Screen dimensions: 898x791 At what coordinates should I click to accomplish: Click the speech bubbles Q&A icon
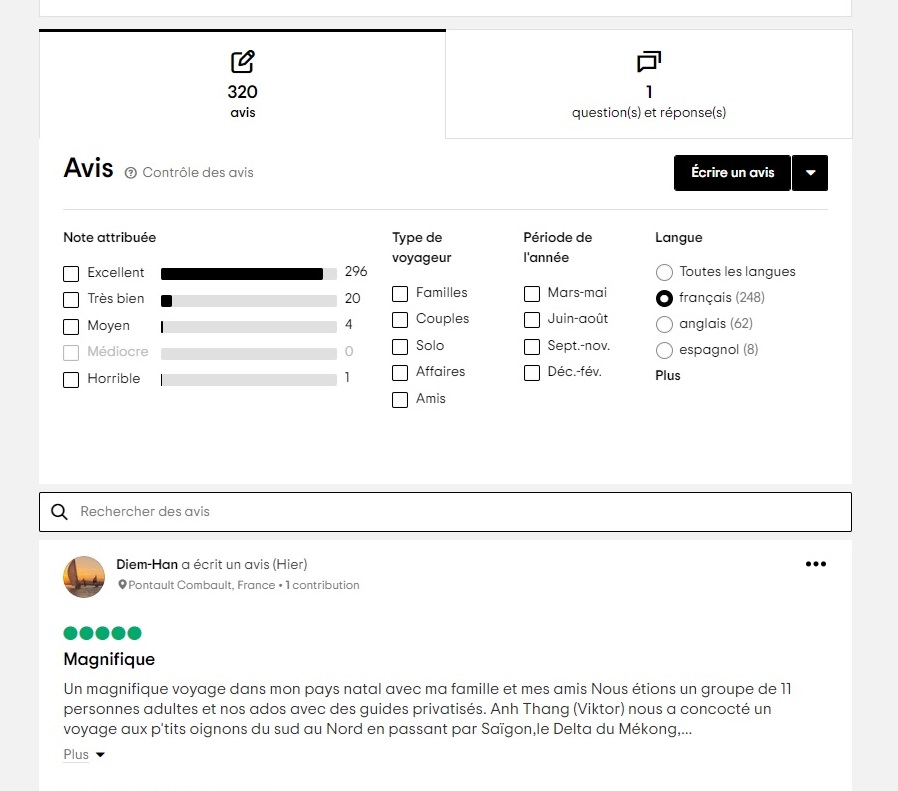649,62
